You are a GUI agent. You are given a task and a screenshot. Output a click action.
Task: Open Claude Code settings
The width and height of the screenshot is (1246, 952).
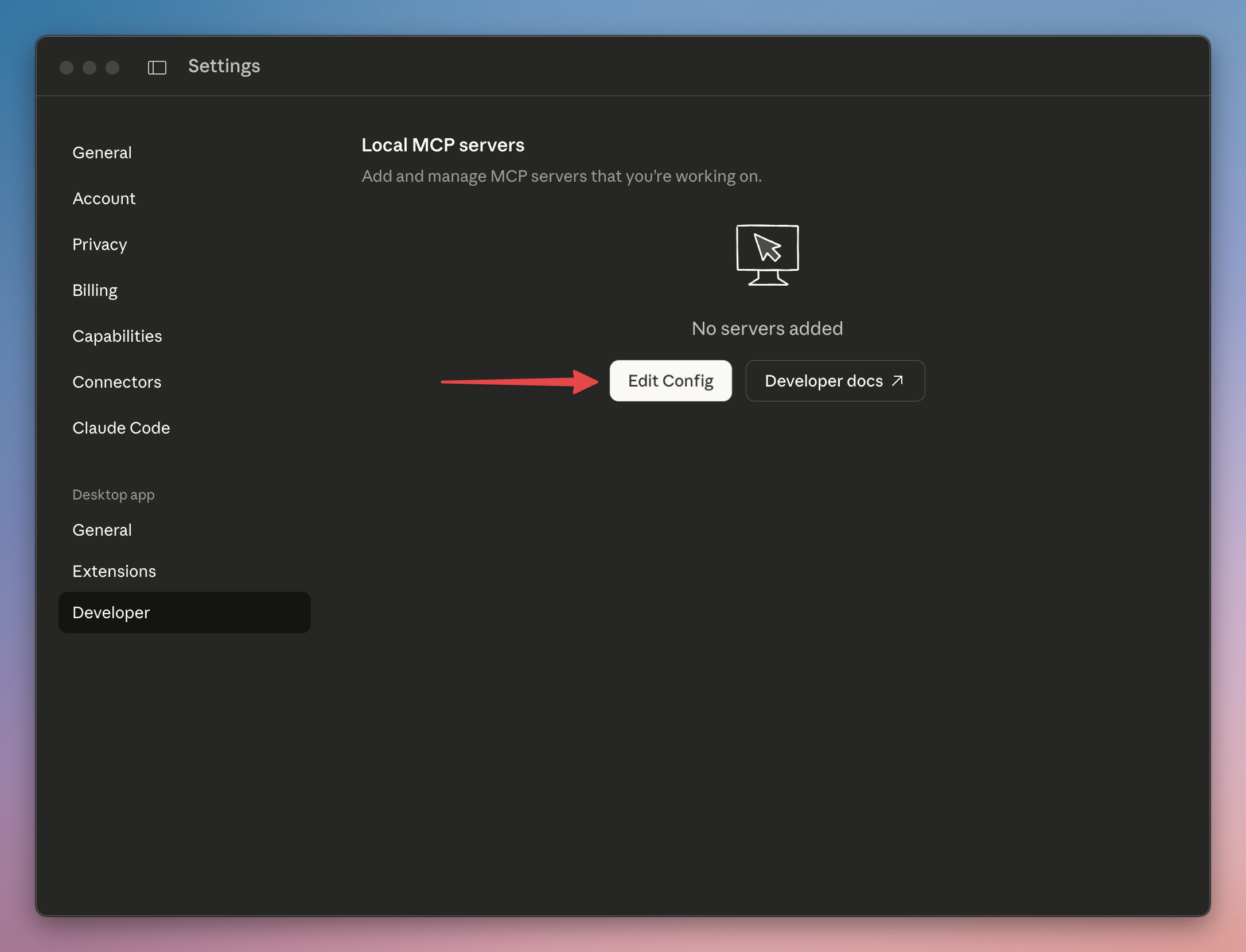tap(121, 428)
